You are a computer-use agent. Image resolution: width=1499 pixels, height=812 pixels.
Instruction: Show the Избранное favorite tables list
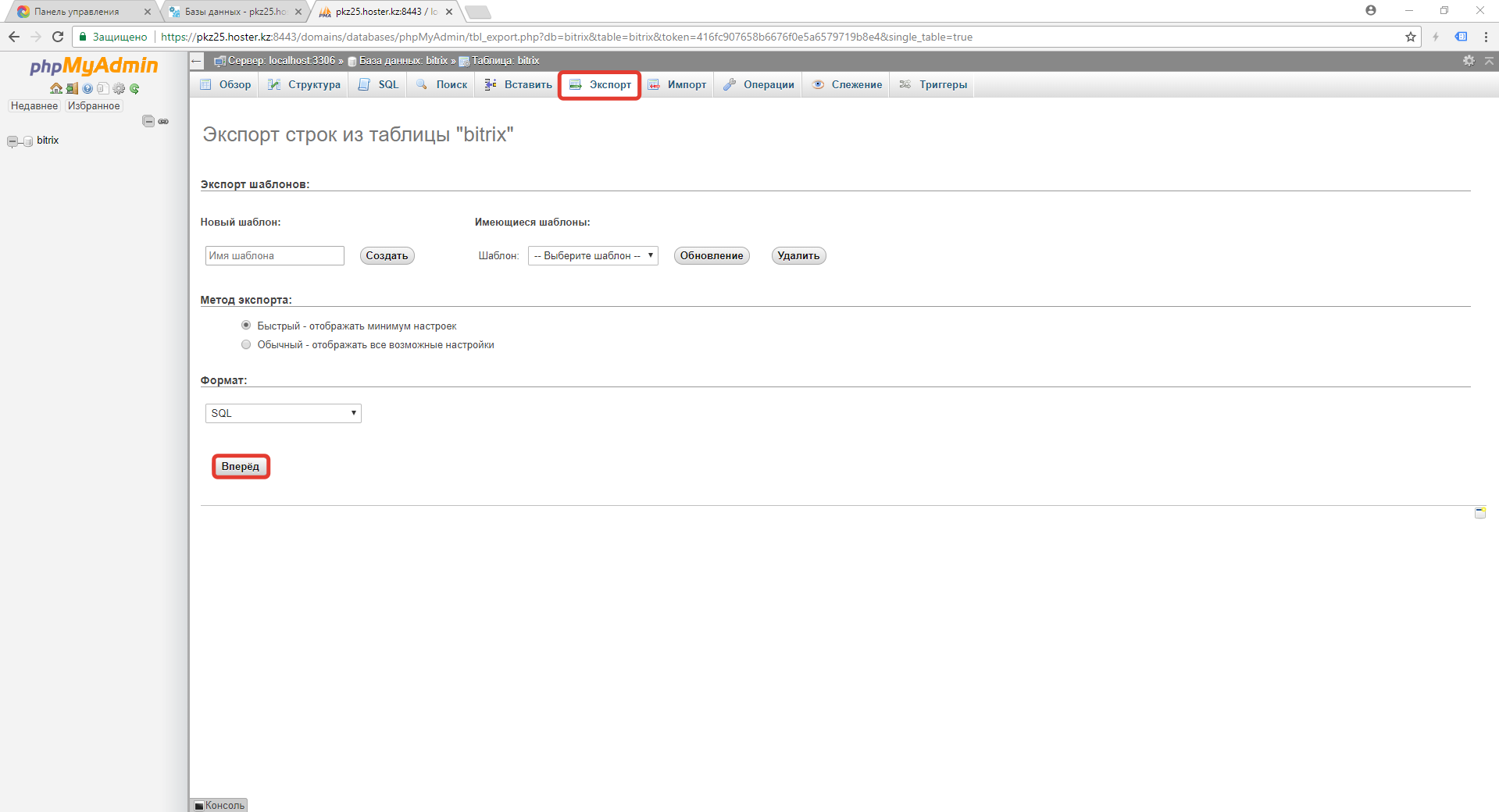tap(94, 106)
